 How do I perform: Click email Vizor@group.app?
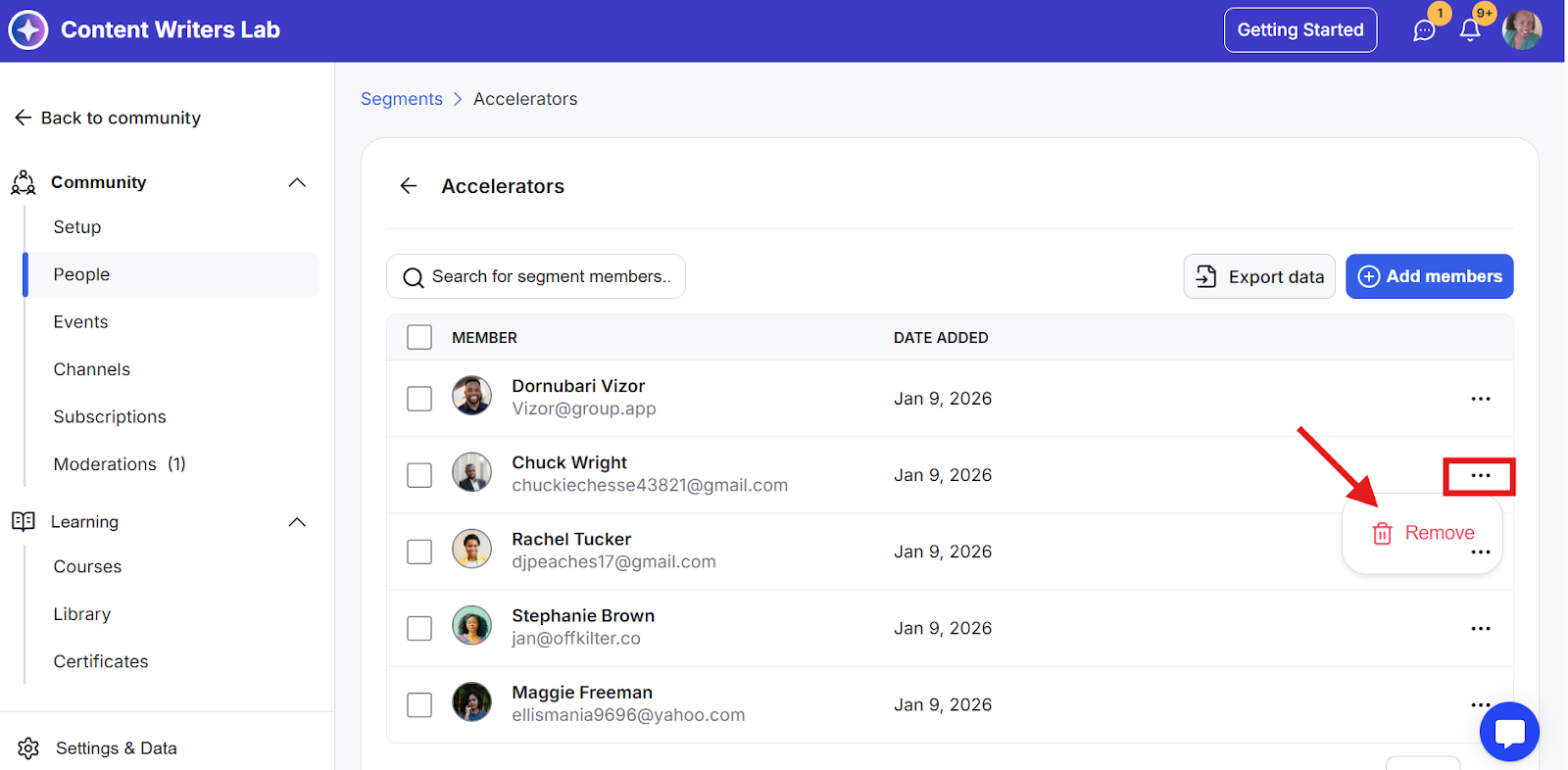584,409
